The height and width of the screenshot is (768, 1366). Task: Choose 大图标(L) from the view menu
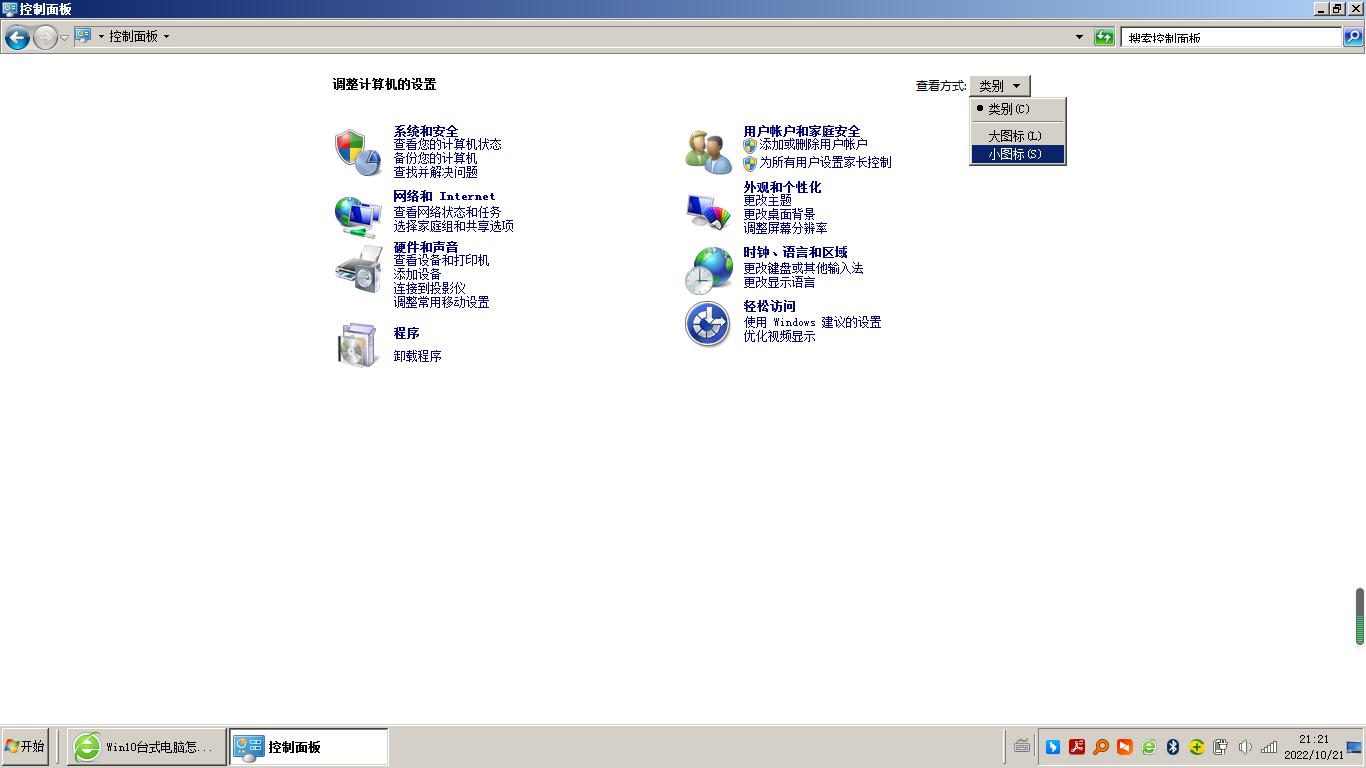coord(1017,136)
